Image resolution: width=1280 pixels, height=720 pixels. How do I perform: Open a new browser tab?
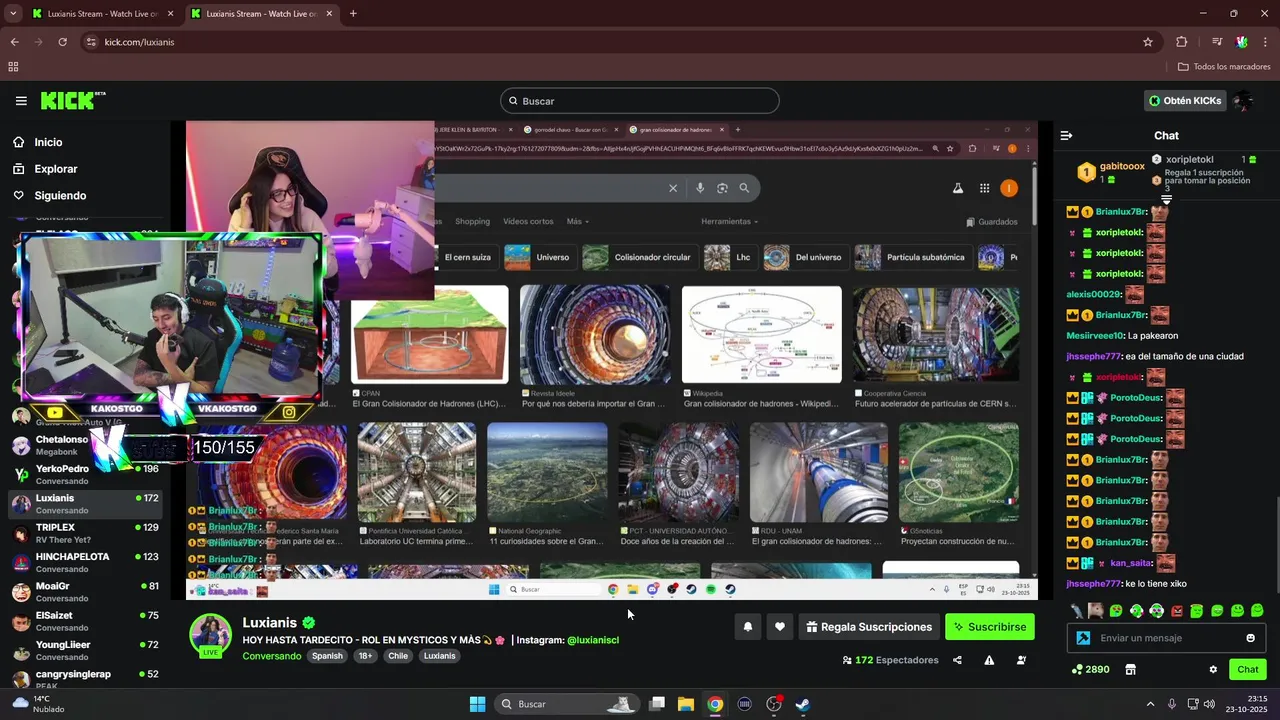click(x=353, y=14)
